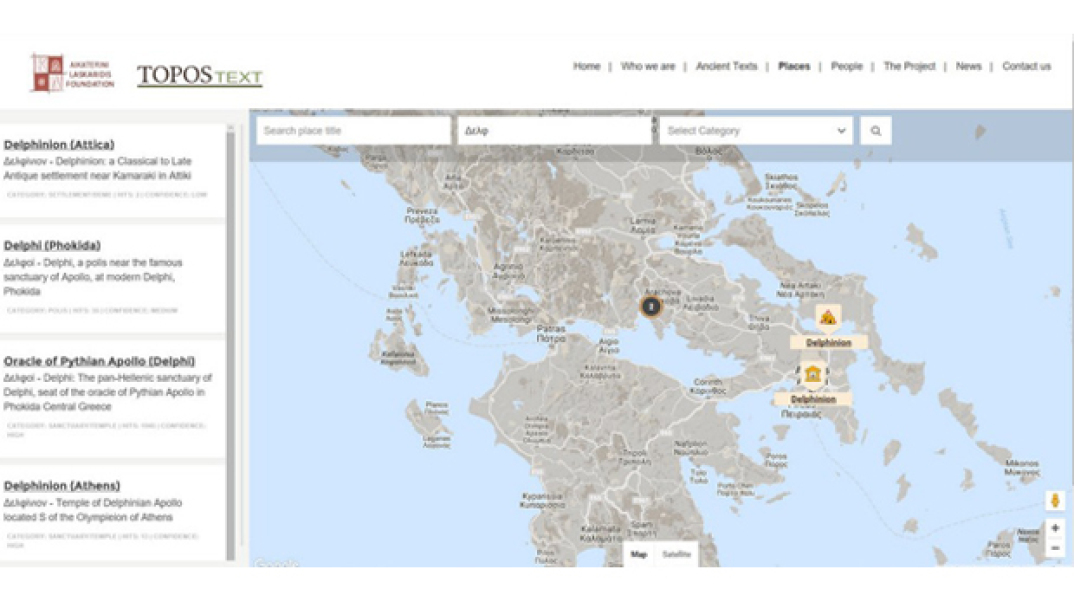Open Oracle of Pythian Apollo (Delphi) link

(99, 361)
